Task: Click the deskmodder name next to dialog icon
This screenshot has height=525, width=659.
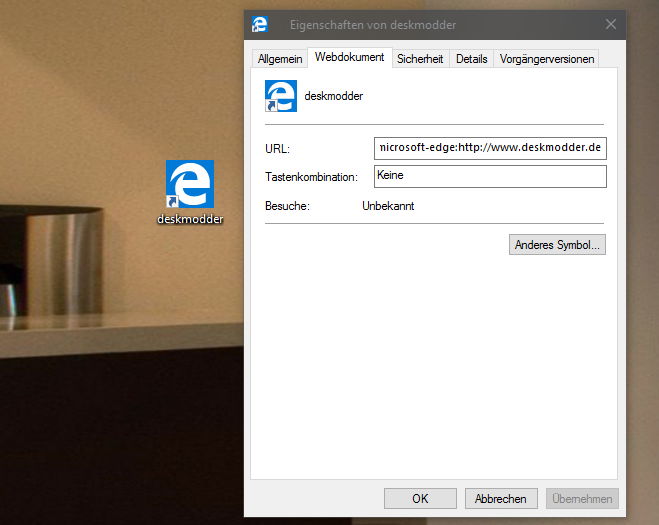Action: 334,96
